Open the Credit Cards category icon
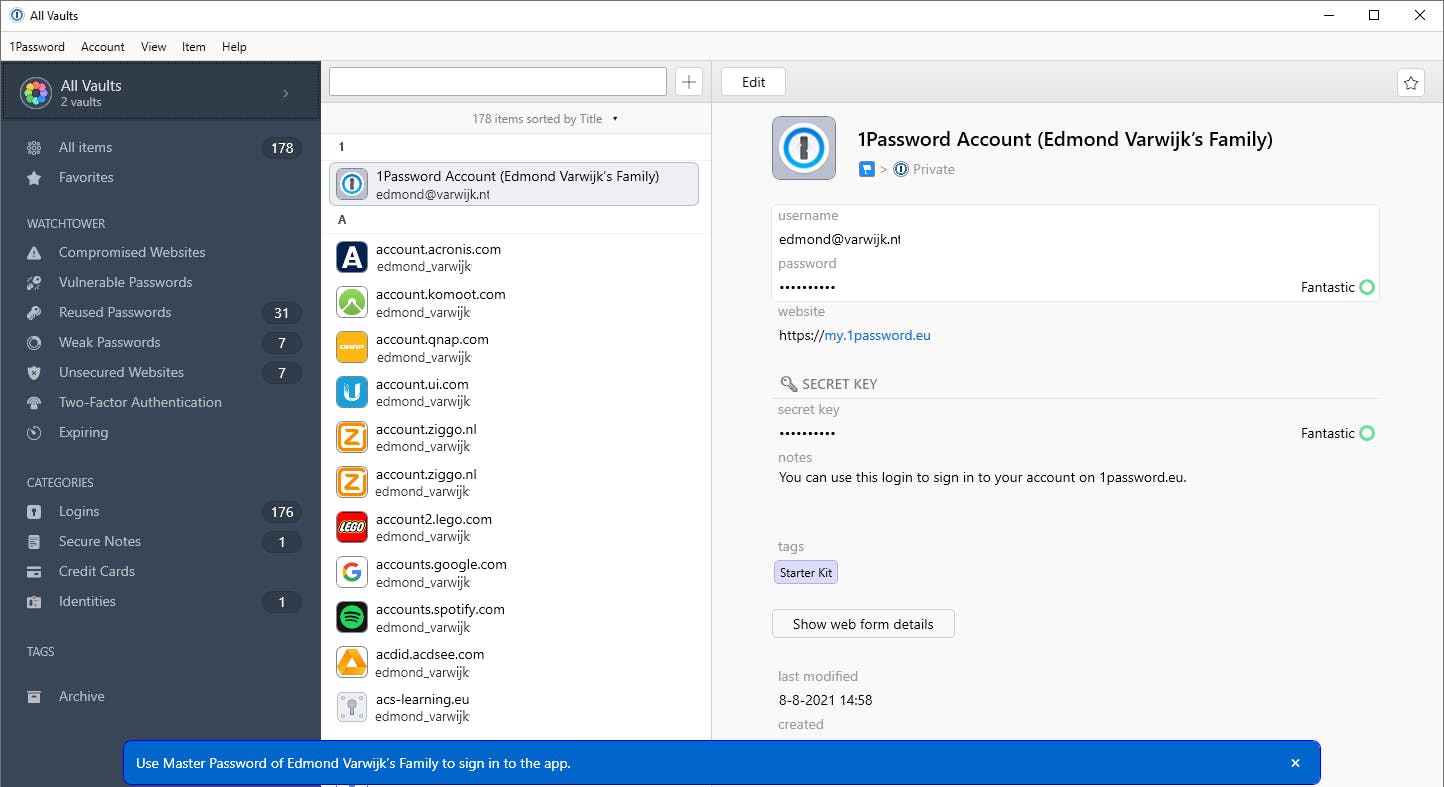This screenshot has width=1444, height=787. tap(34, 572)
